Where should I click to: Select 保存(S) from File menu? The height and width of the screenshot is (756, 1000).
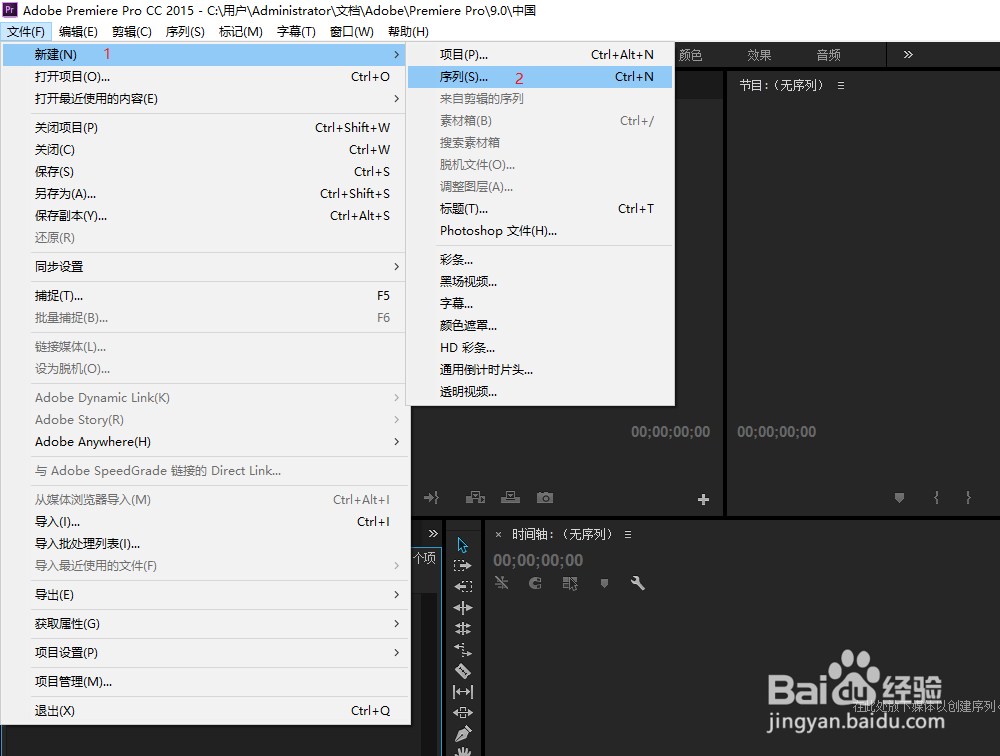pyautogui.click(x=204, y=172)
